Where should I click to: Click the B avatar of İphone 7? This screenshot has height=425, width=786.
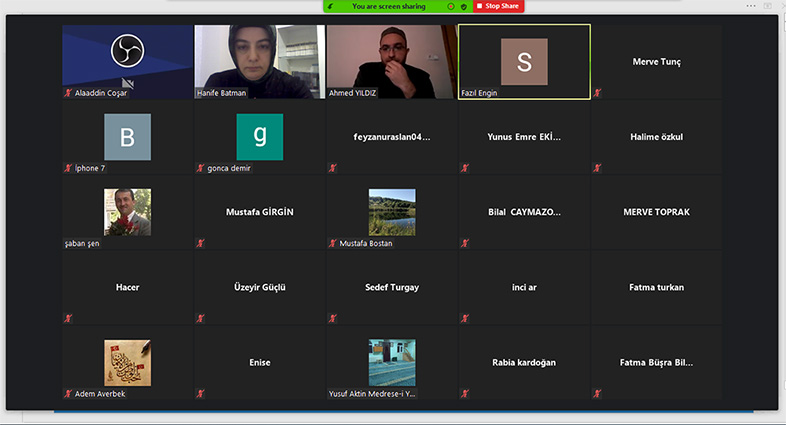tap(127, 137)
